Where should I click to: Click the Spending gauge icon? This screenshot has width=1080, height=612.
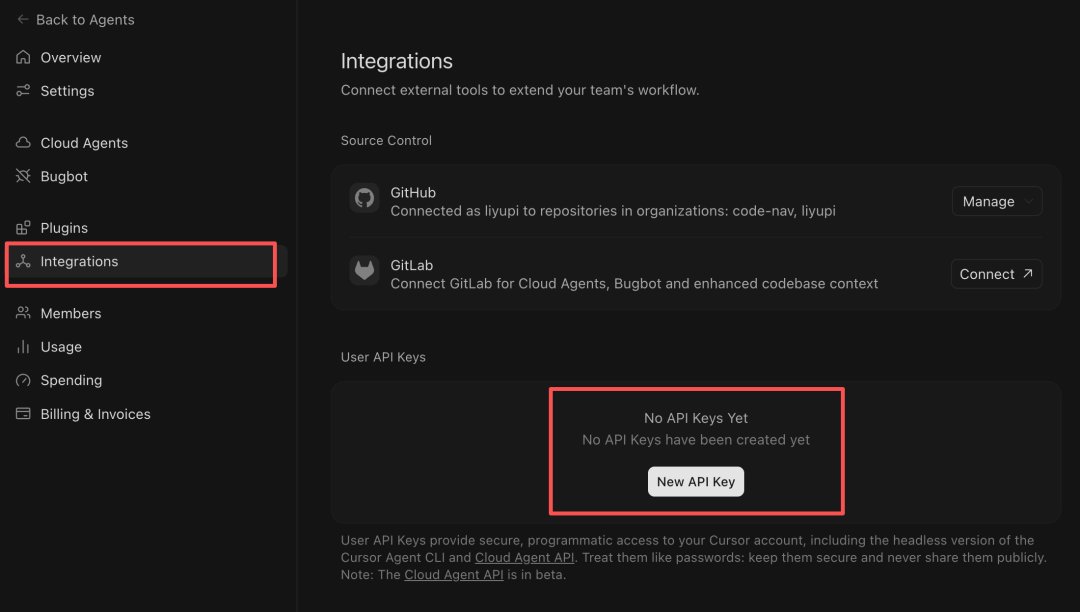(23, 380)
